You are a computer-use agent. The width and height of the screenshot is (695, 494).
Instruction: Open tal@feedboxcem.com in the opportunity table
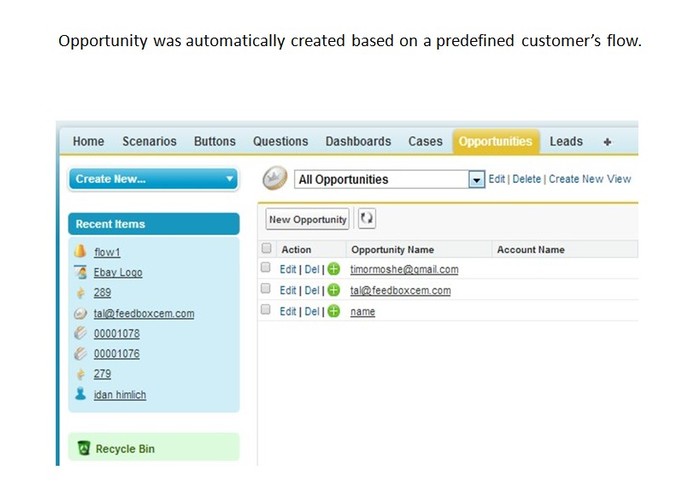coord(400,291)
